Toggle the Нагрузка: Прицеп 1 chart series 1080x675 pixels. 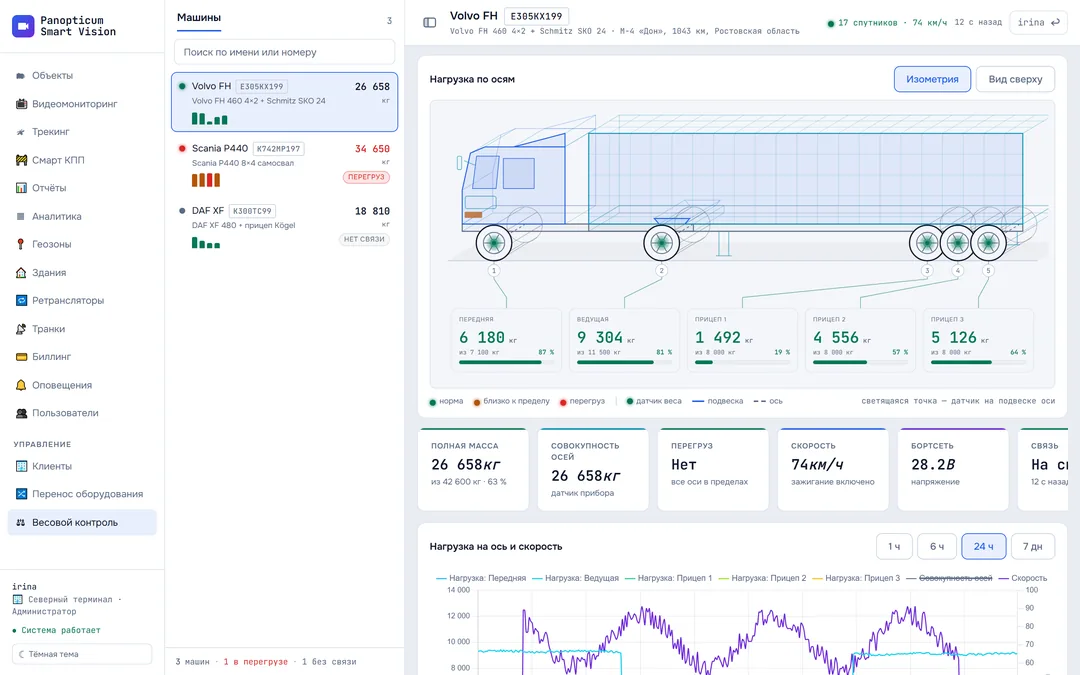pyautogui.click(x=668, y=578)
